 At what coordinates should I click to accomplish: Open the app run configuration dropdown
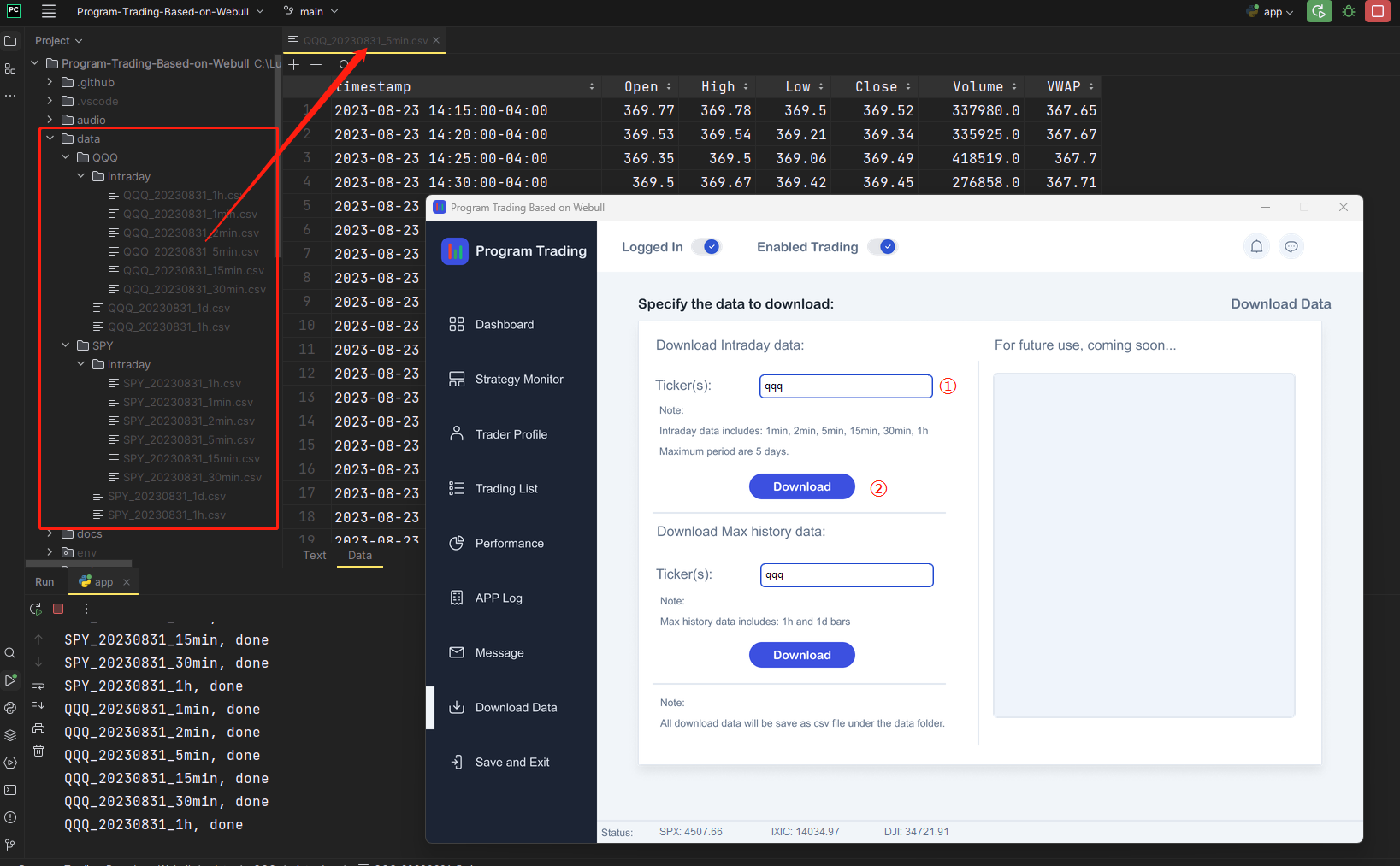coord(1270,12)
